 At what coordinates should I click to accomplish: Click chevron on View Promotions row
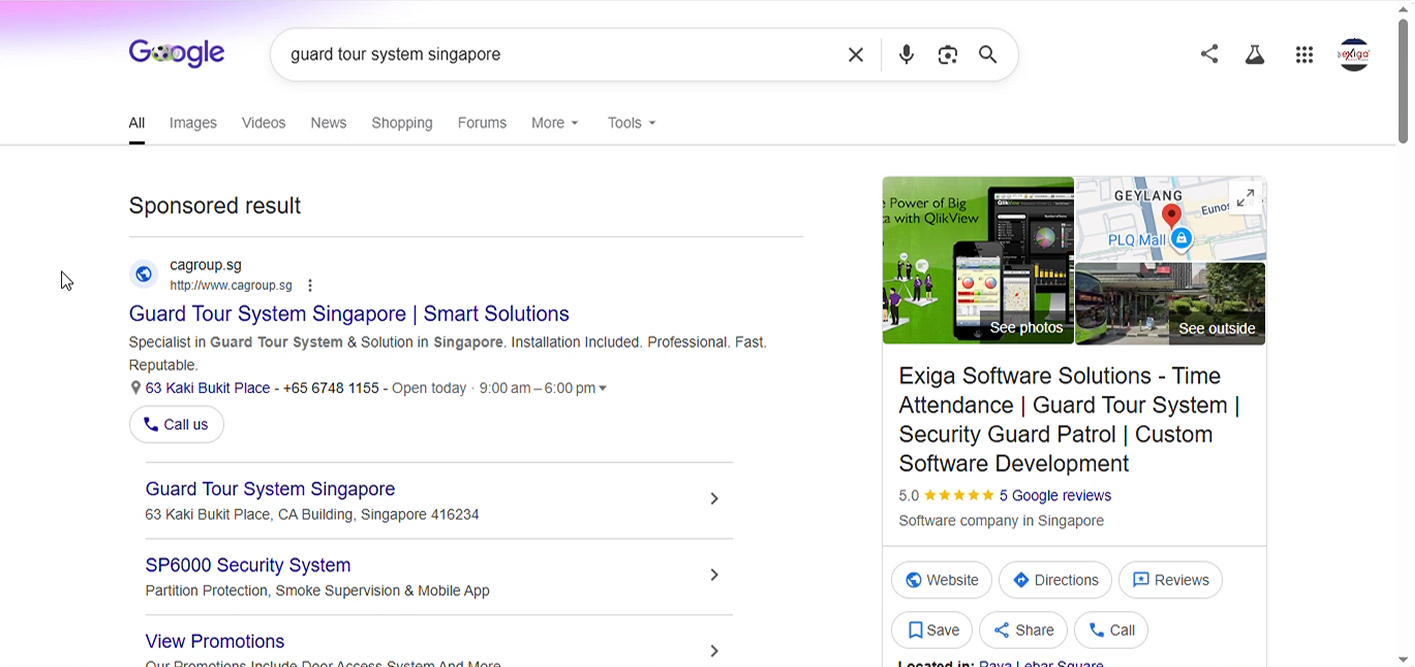(x=714, y=650)
